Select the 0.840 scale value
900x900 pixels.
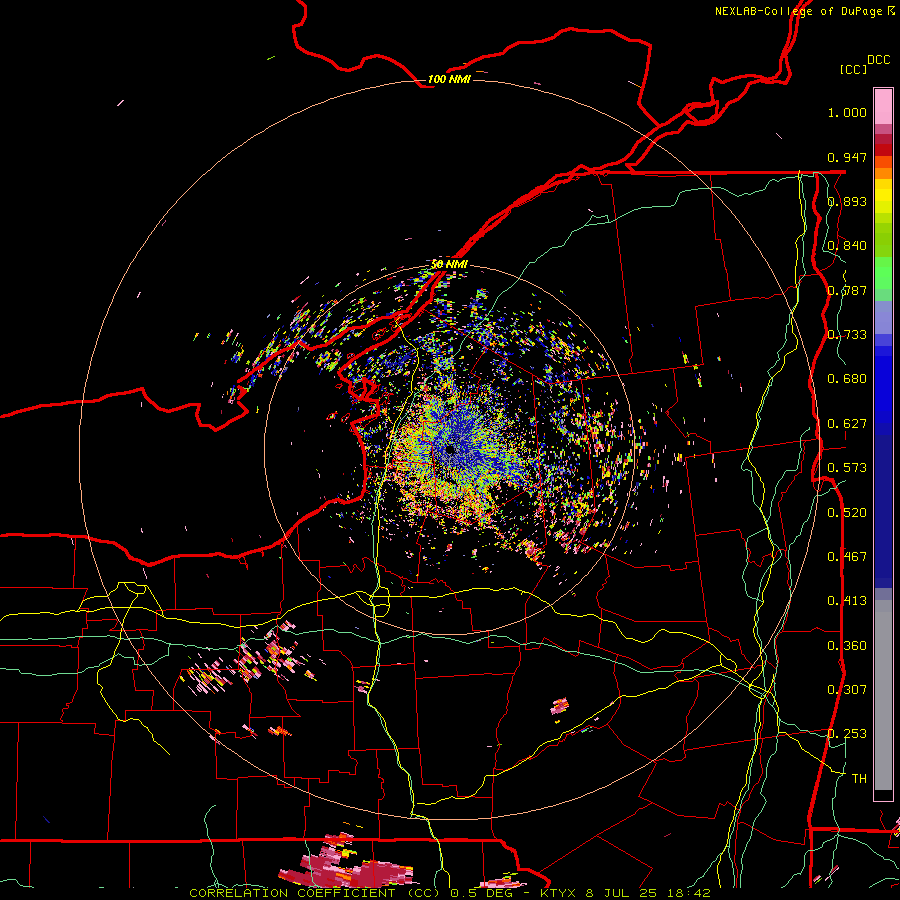[847, 246]
